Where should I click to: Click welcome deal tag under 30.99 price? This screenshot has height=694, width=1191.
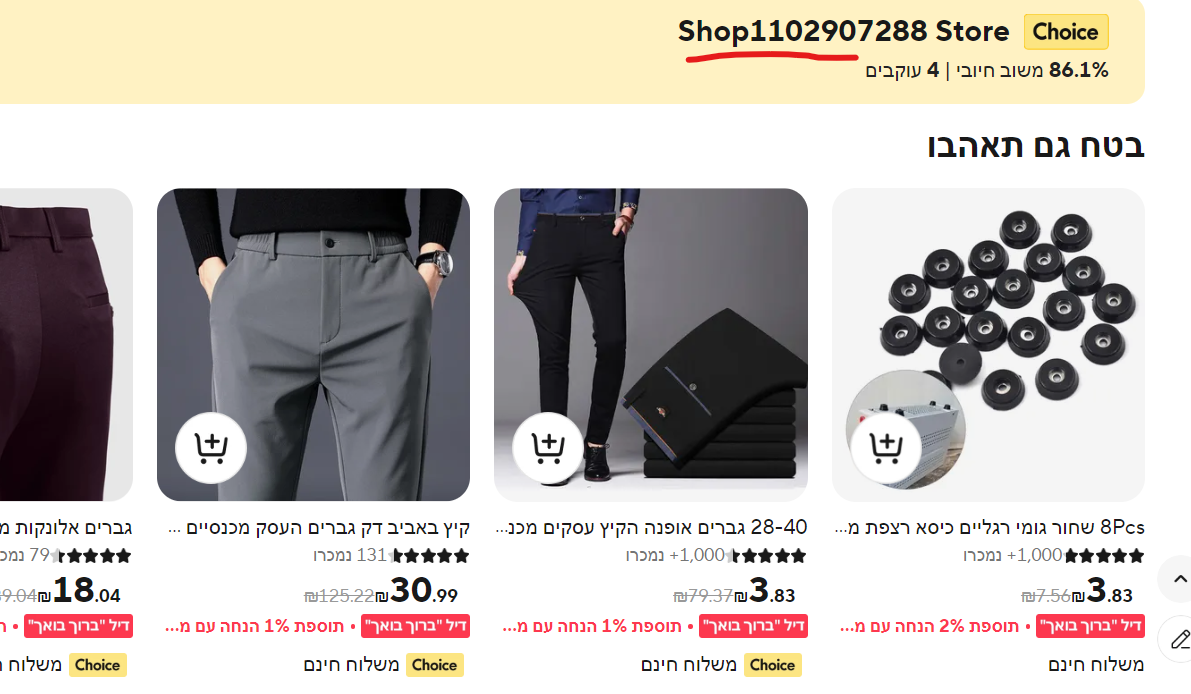[415, 626]
